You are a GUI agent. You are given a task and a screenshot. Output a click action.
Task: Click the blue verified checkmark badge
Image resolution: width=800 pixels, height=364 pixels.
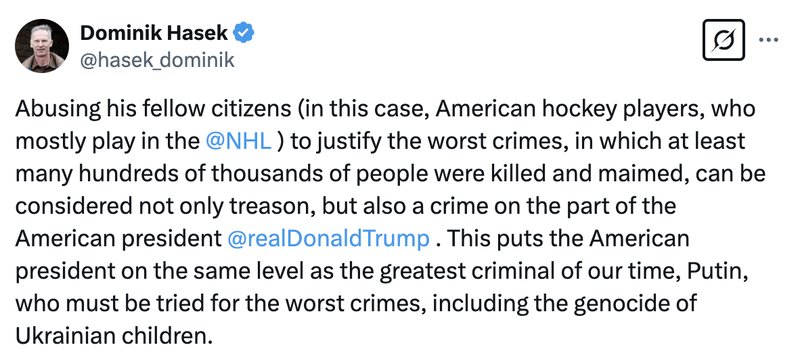(x=244, y=34)
